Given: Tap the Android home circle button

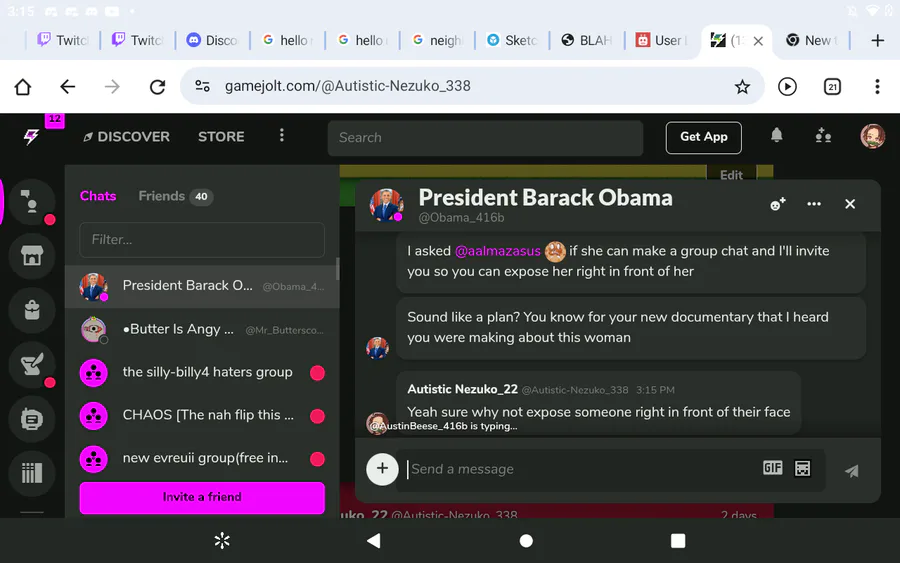Looking at the screenshot, I should tap(526, 541).
